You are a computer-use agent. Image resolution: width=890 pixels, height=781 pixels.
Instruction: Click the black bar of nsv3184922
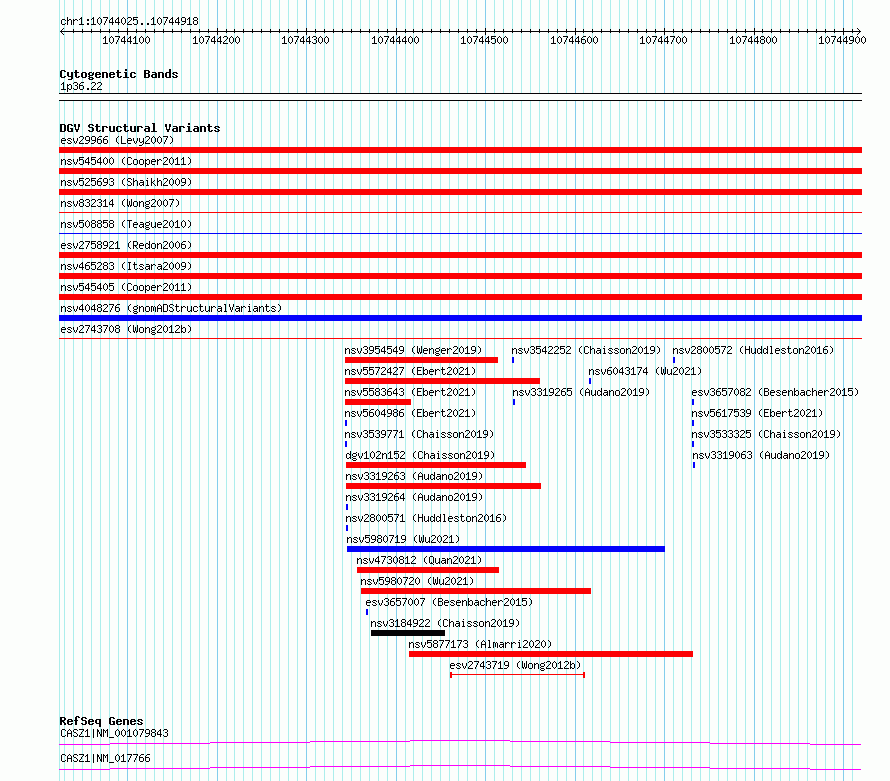point(408,633)
